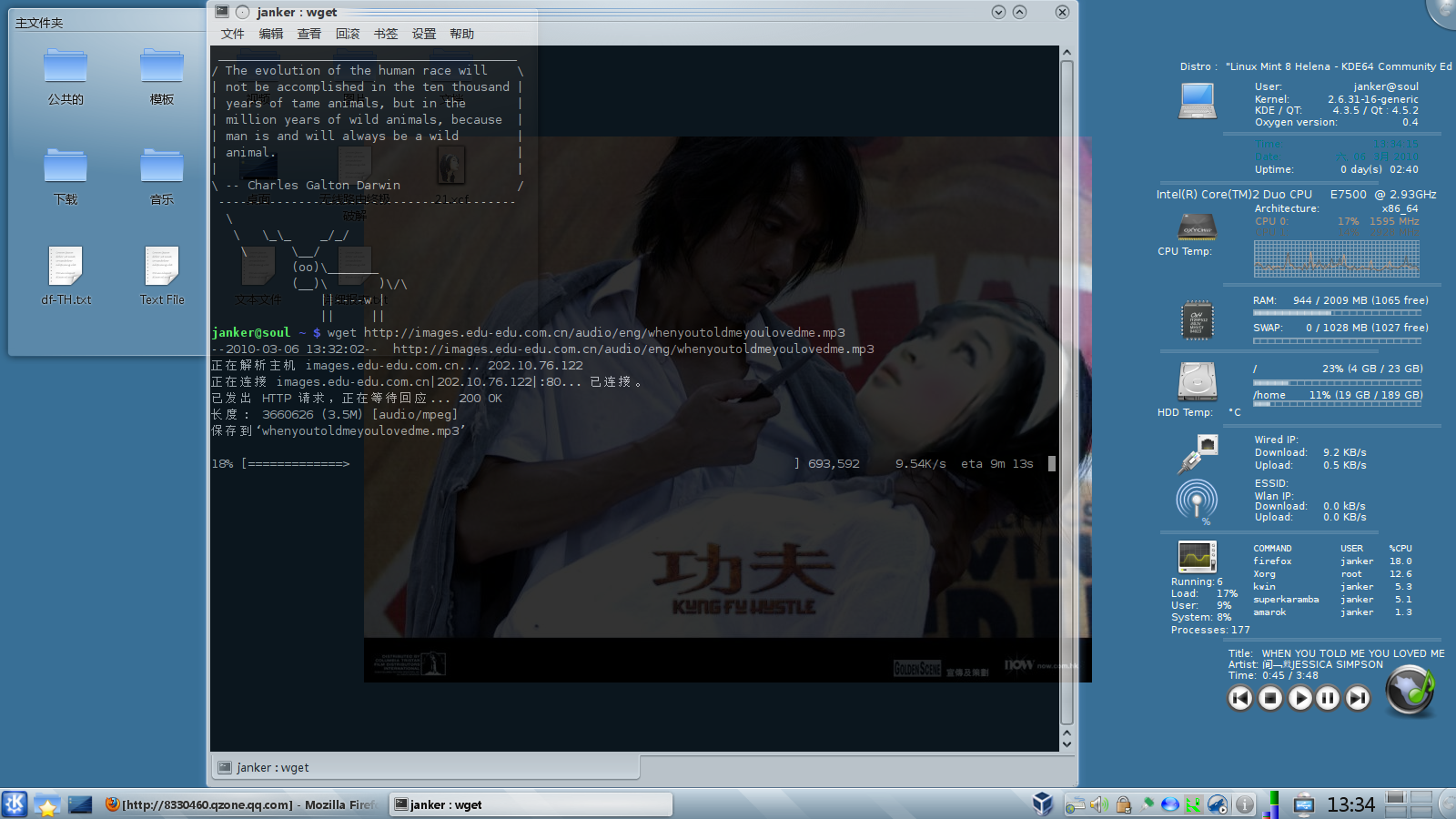Switch to Mozilla Firefox taskbar entry

point(240,804)
